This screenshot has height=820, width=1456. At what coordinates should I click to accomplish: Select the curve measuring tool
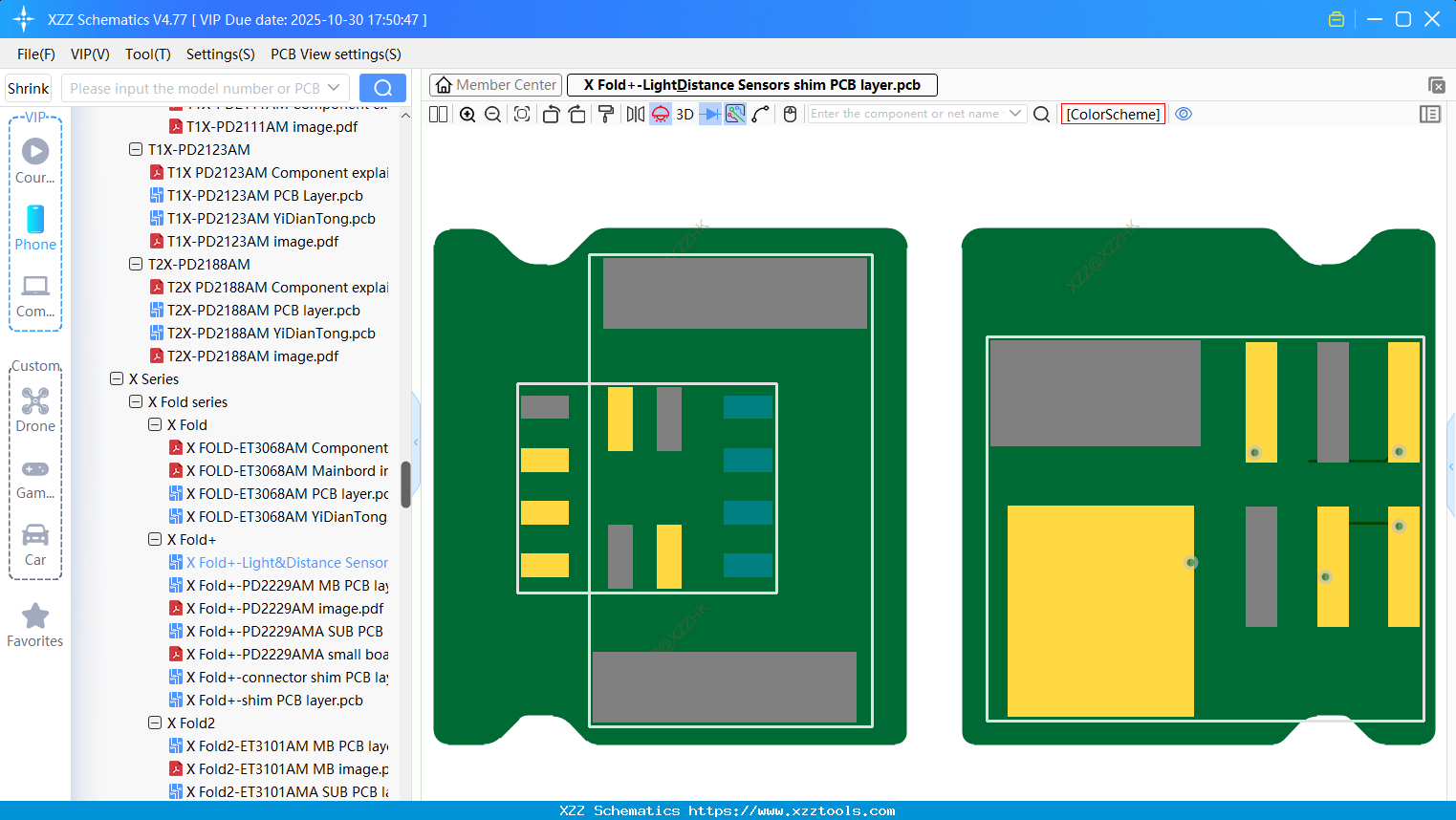coord(760,114)
